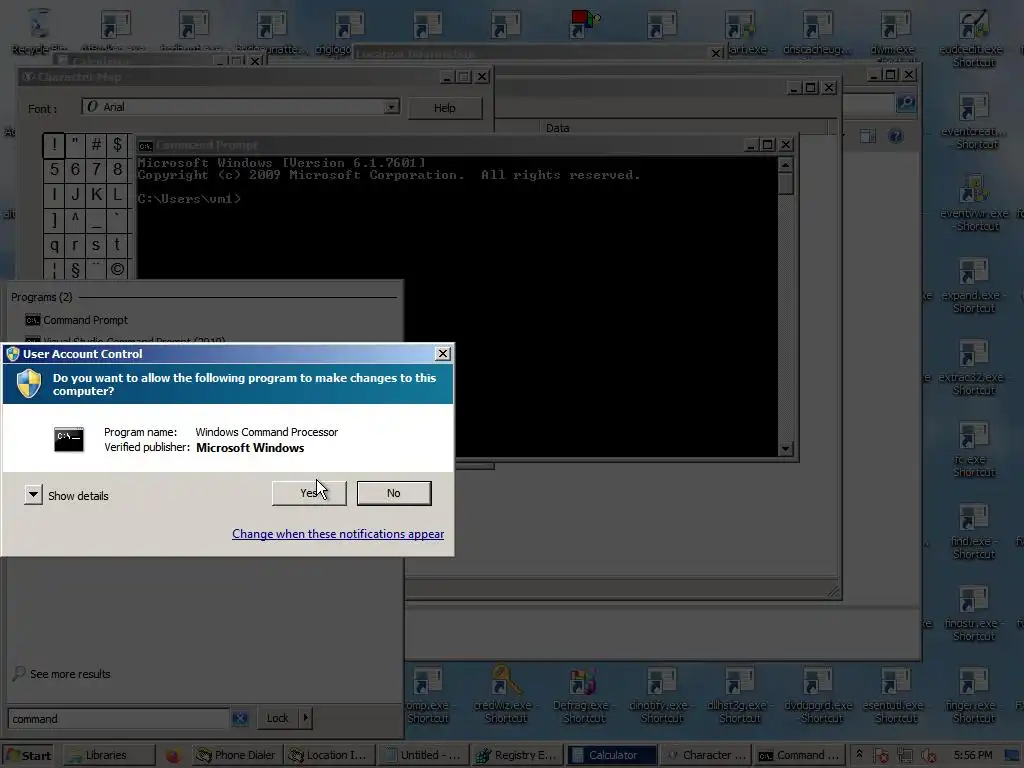This screenshot has width=1024, height=768.
Task: Click the Command Prompt title bar icon
Action: (x=145, y=145)
